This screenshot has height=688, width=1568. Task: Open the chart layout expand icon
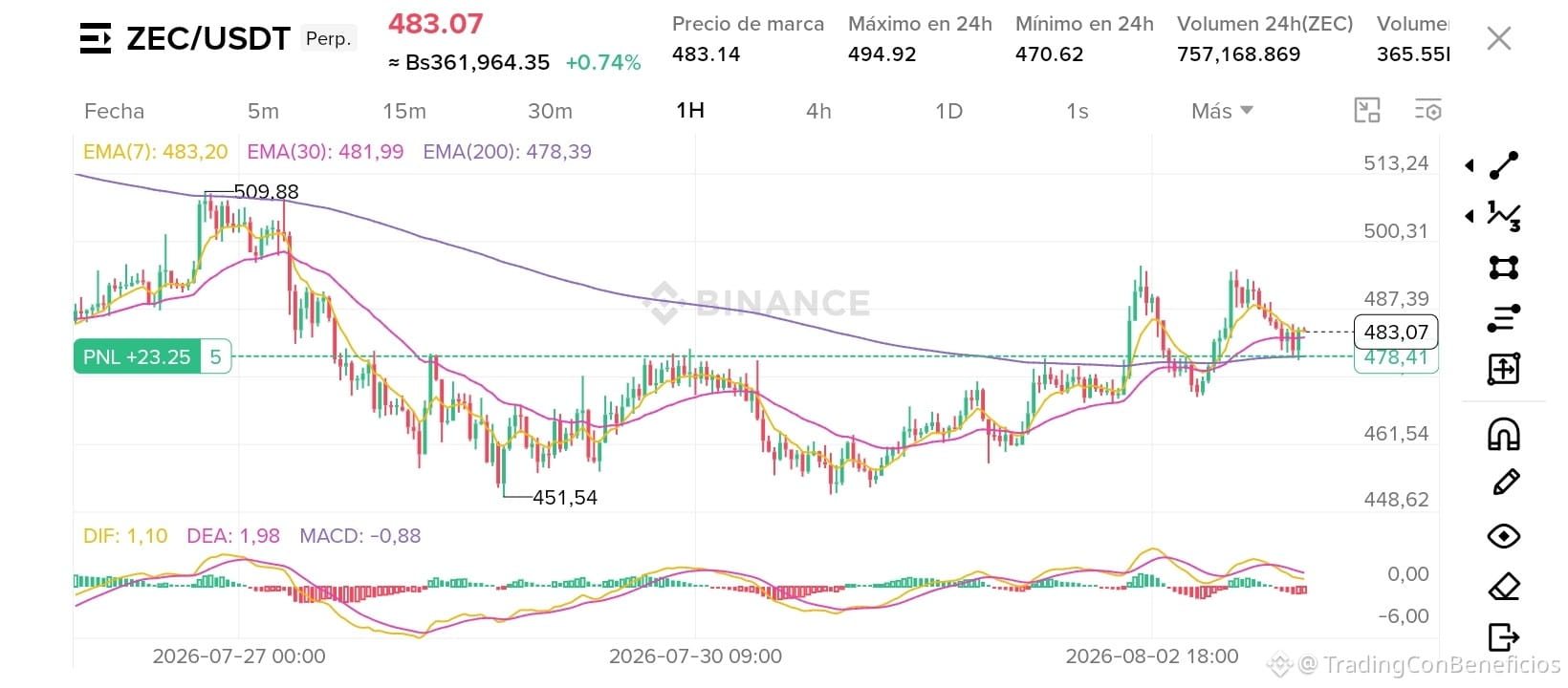(1367, 111)
